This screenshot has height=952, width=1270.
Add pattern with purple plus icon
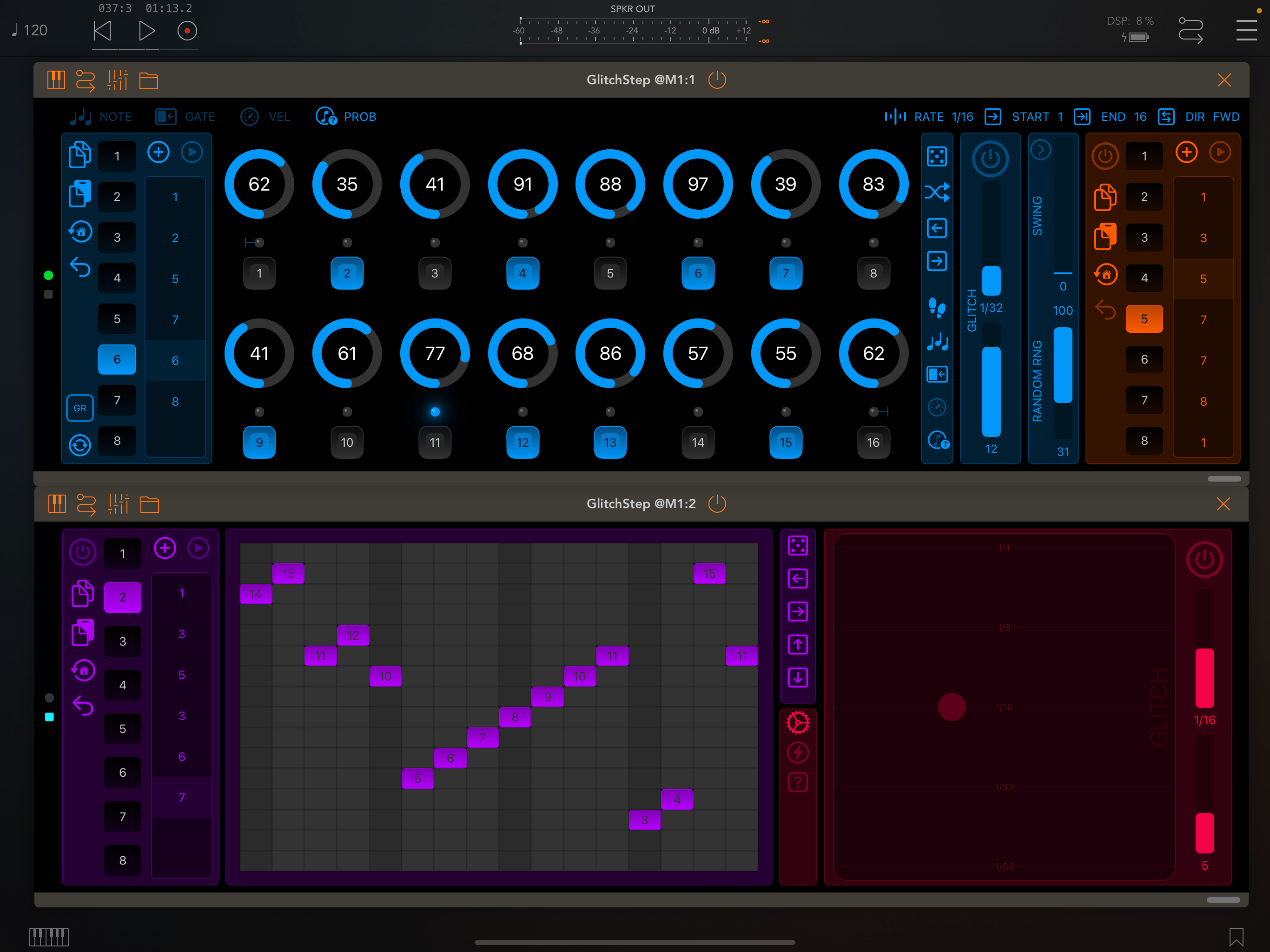click(165, 549)
